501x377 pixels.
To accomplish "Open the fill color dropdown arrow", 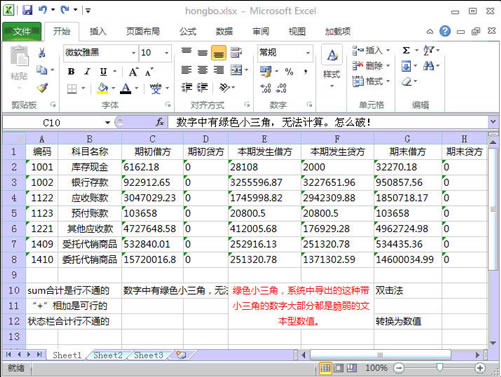I will [x=113, y=88].
